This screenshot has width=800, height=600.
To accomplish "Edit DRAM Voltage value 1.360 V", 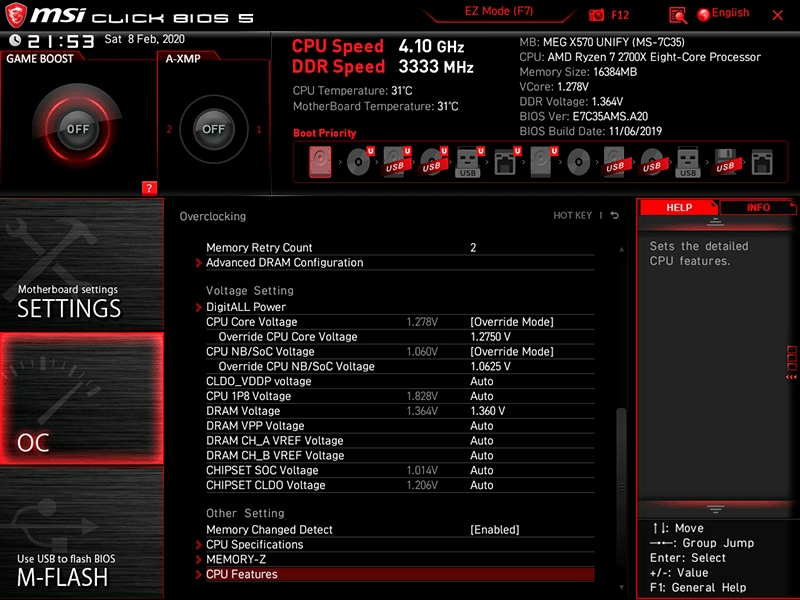I will pyautogui.click(x=488, y=411).
